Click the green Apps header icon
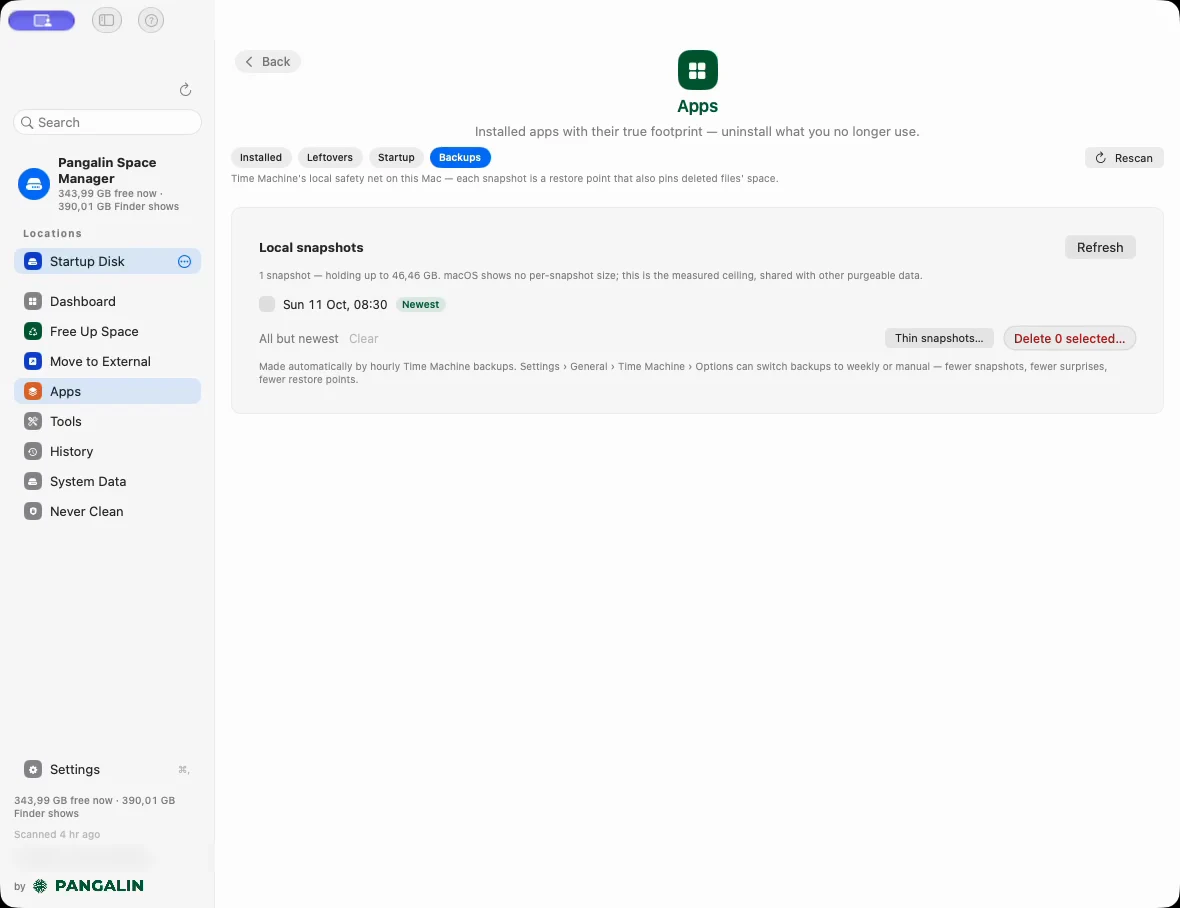This screenshot has width=1180, height=908. click(x=698, y=70)
